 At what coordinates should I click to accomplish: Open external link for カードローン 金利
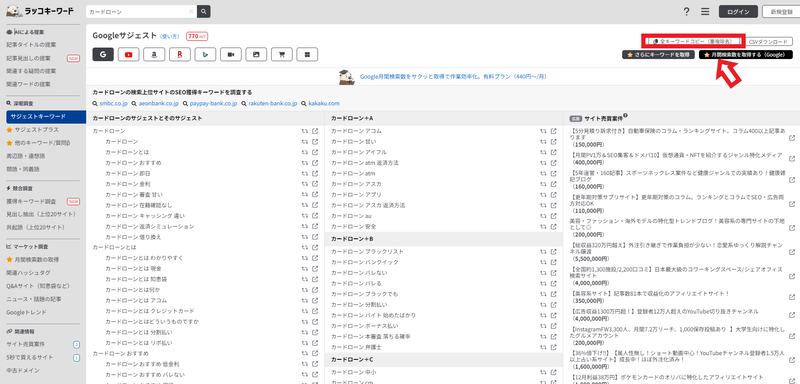(x=315, y=184)
